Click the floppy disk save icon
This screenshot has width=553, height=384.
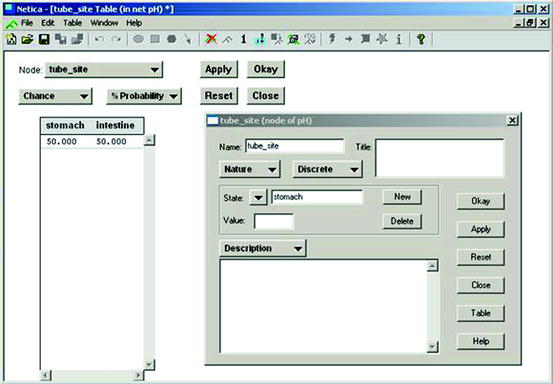pos(44,39)
